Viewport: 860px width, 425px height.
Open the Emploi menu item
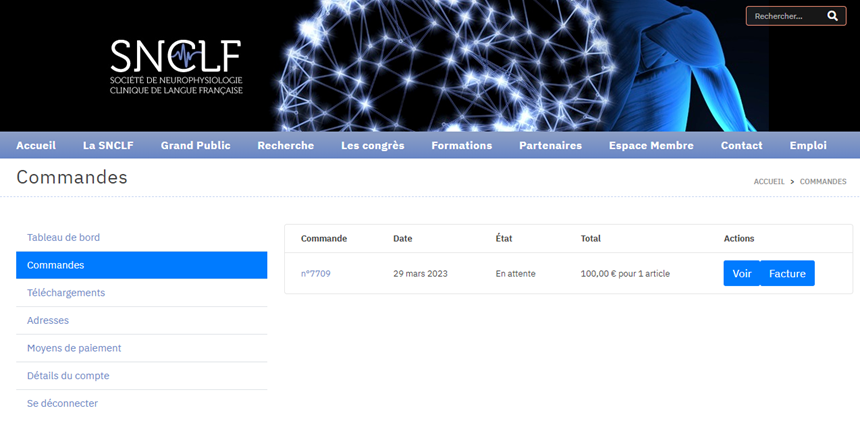pos(807,145)
